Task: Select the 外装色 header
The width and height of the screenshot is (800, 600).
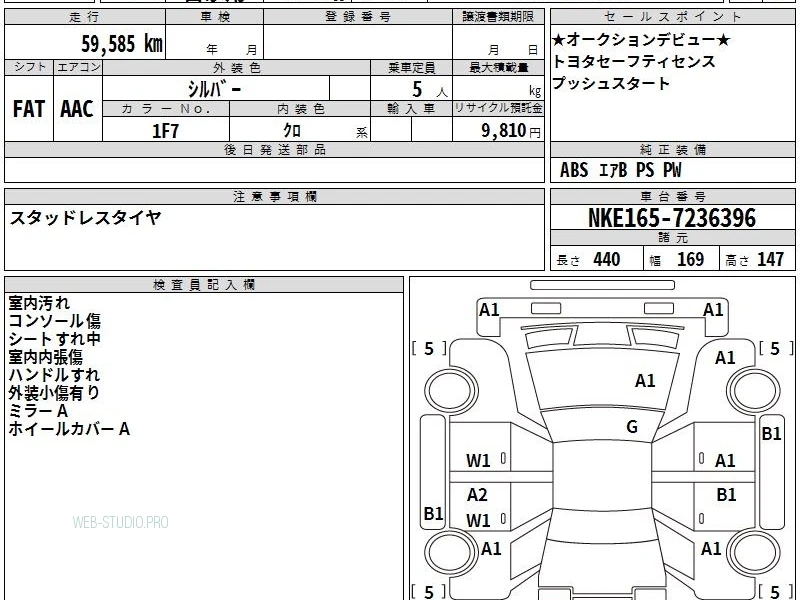Action: pyautogui.click(x=236, y=67)
